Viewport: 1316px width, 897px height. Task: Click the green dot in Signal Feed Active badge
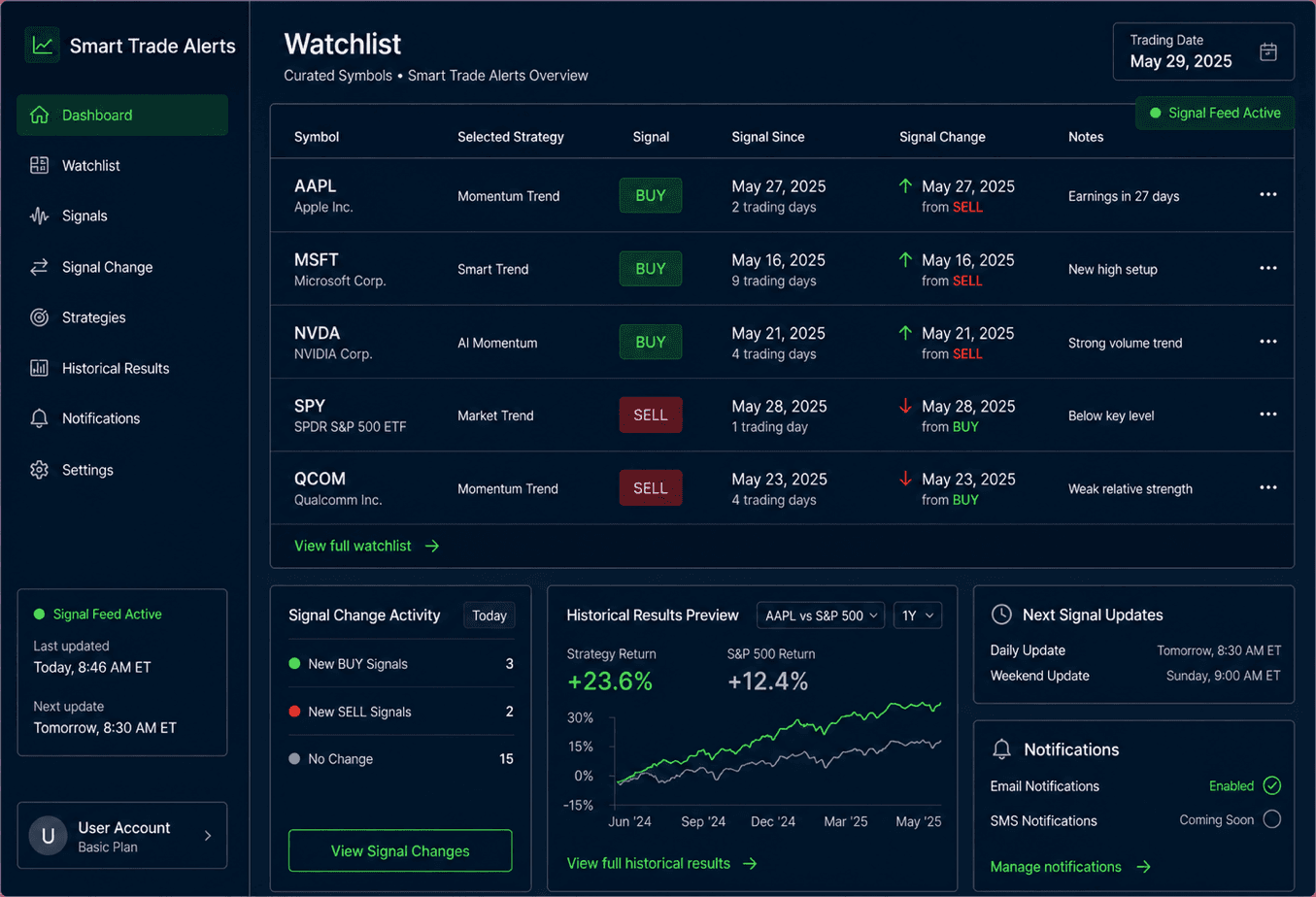1156,114
